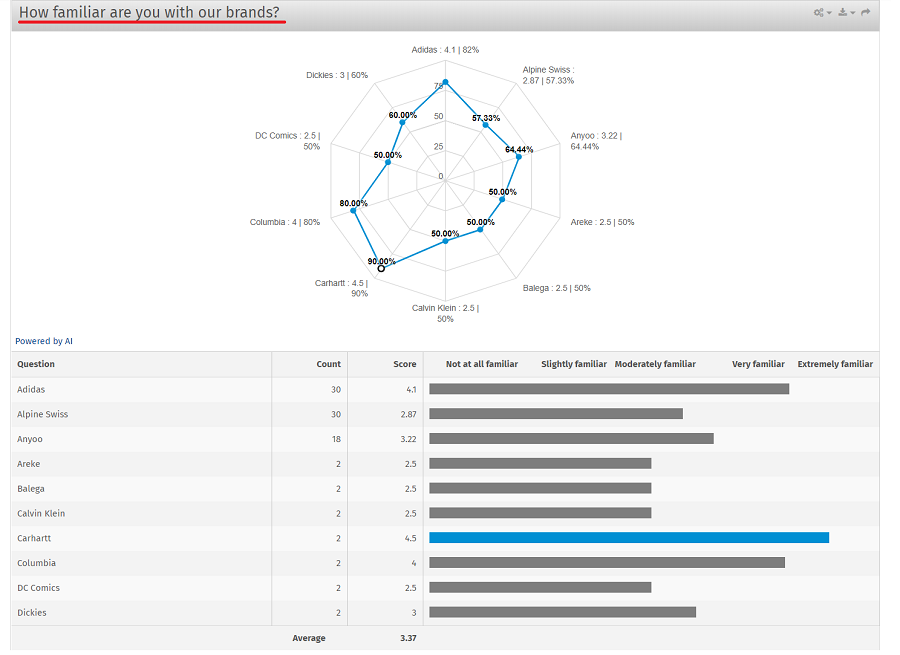The image size is (900, 655).
Task: Click the Question column header
Action: [x=36, y=364]
